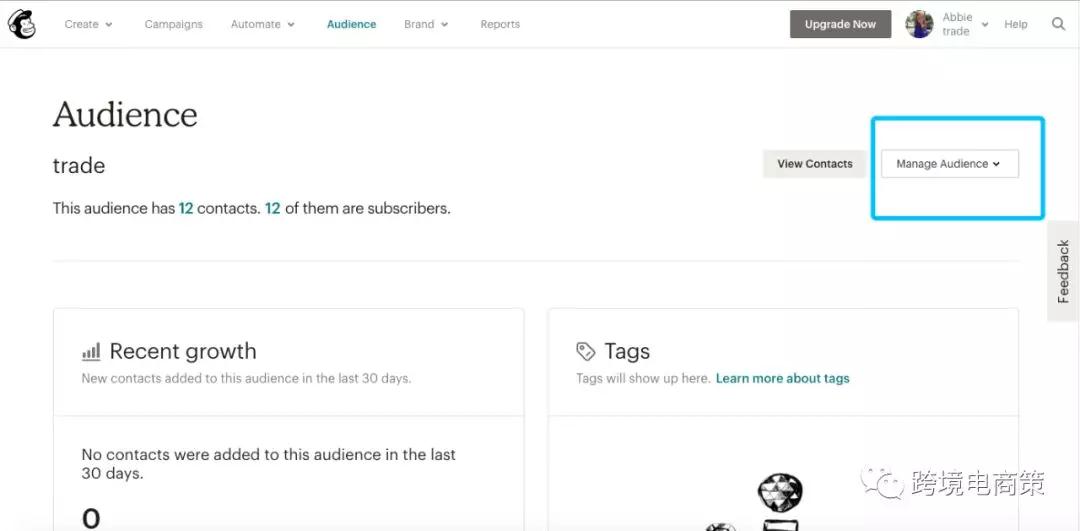
Task: Click the Abbie profile avatar picture
Action: pos(919,24)
